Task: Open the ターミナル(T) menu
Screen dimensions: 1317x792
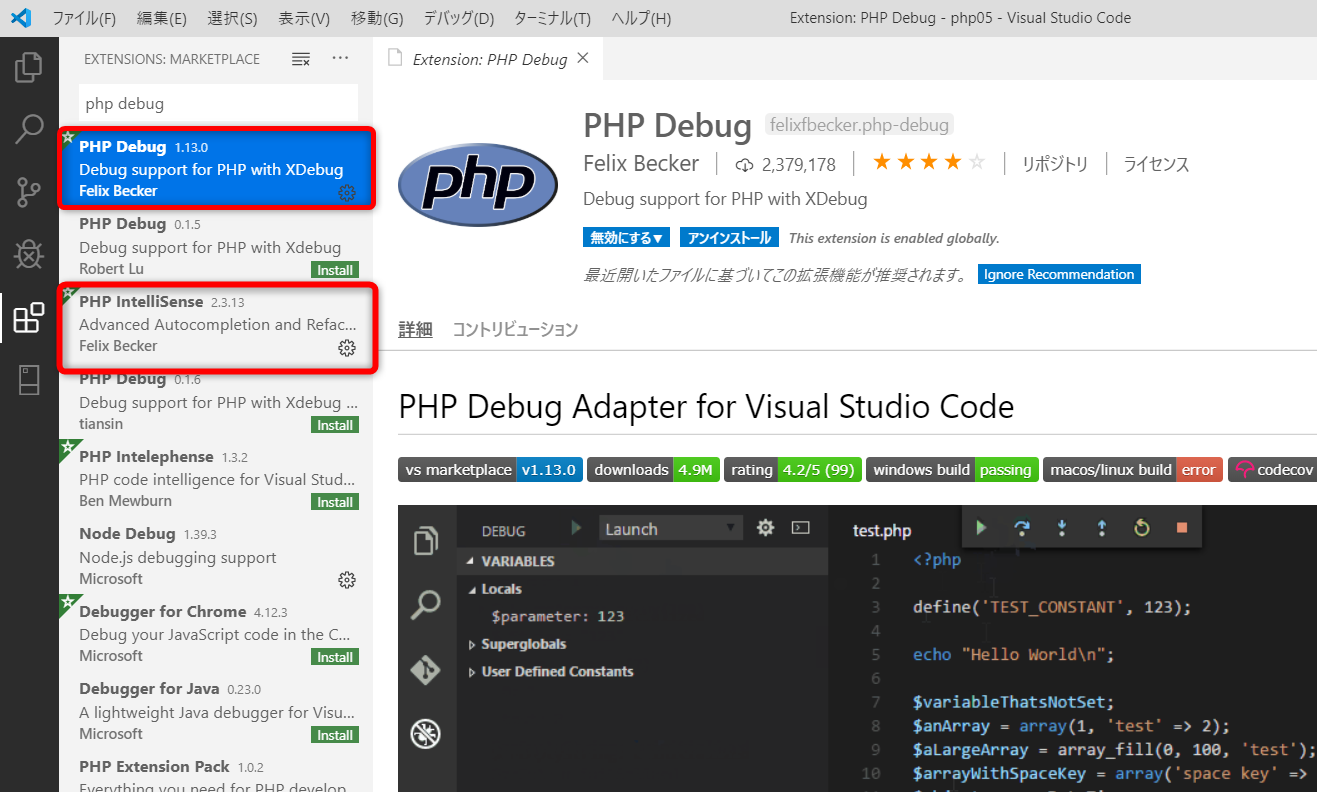Action: (552, 18)
